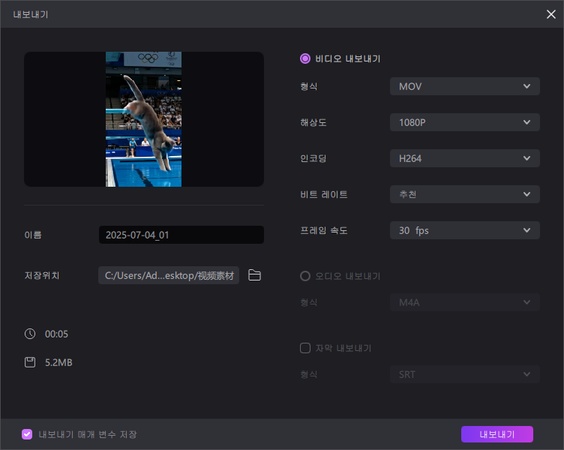Open the 형식 MOV format dropdown
The image size is (564, 450).
tap(464, 86)
